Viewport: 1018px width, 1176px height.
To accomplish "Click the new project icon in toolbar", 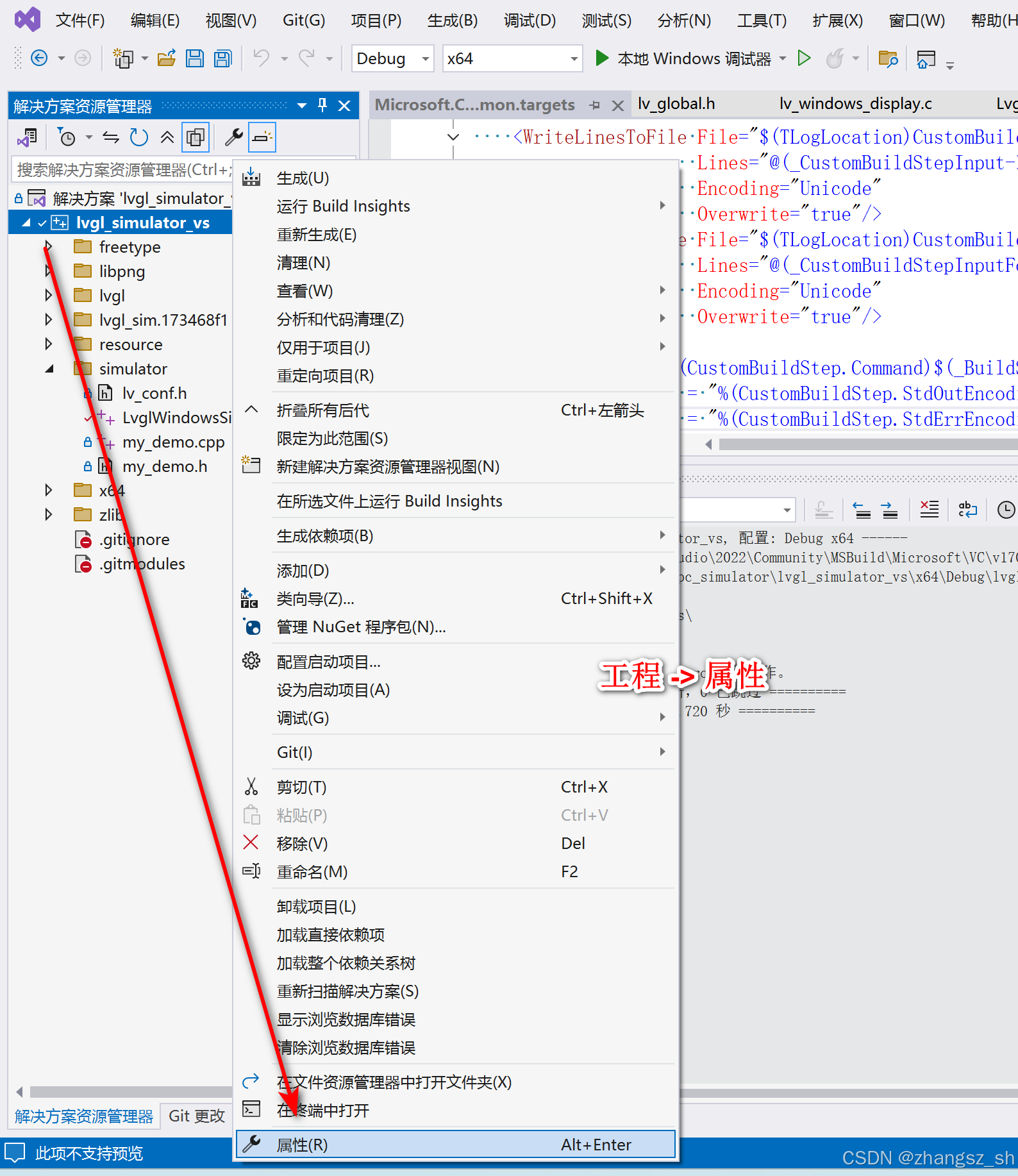I will point(123,58).
